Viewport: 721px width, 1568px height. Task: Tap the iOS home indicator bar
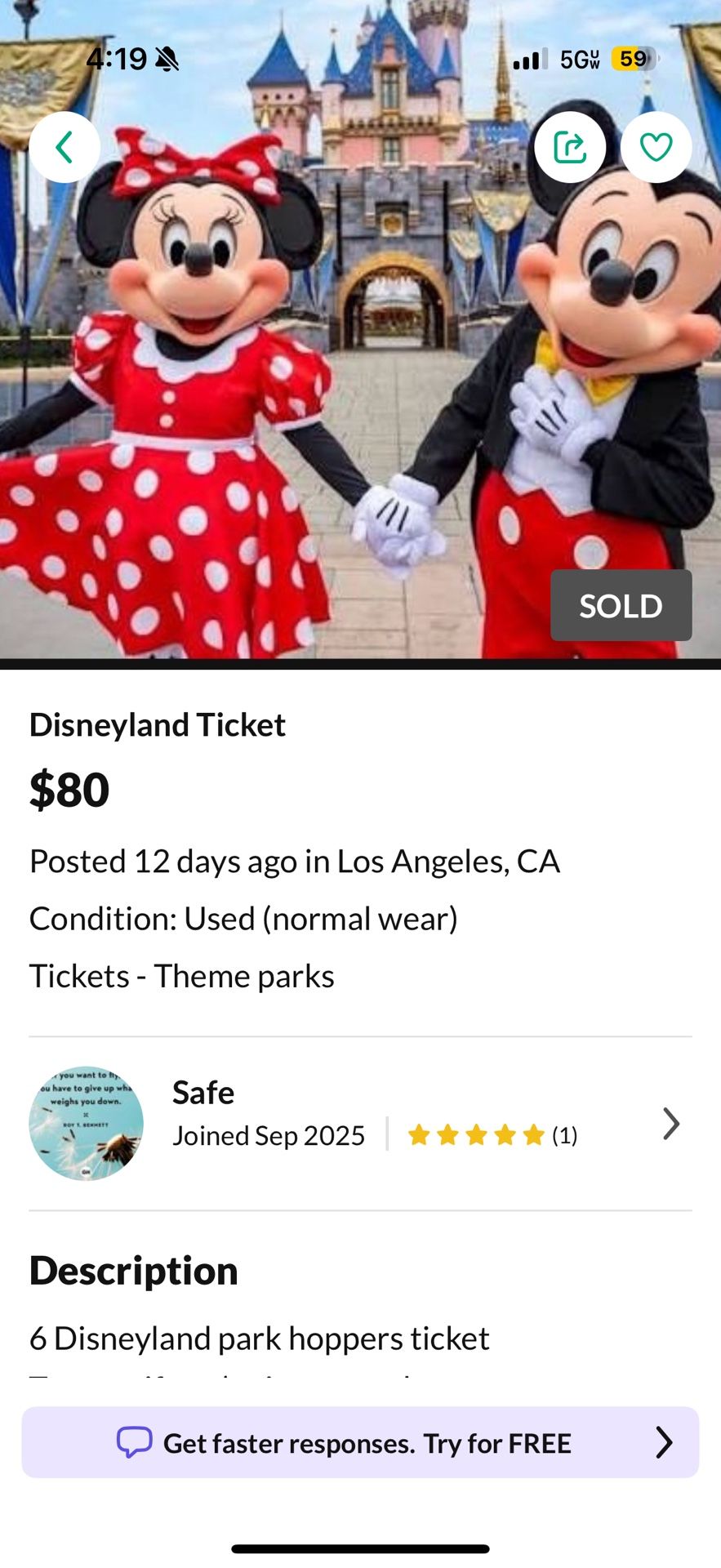[x=360, y=1548]
